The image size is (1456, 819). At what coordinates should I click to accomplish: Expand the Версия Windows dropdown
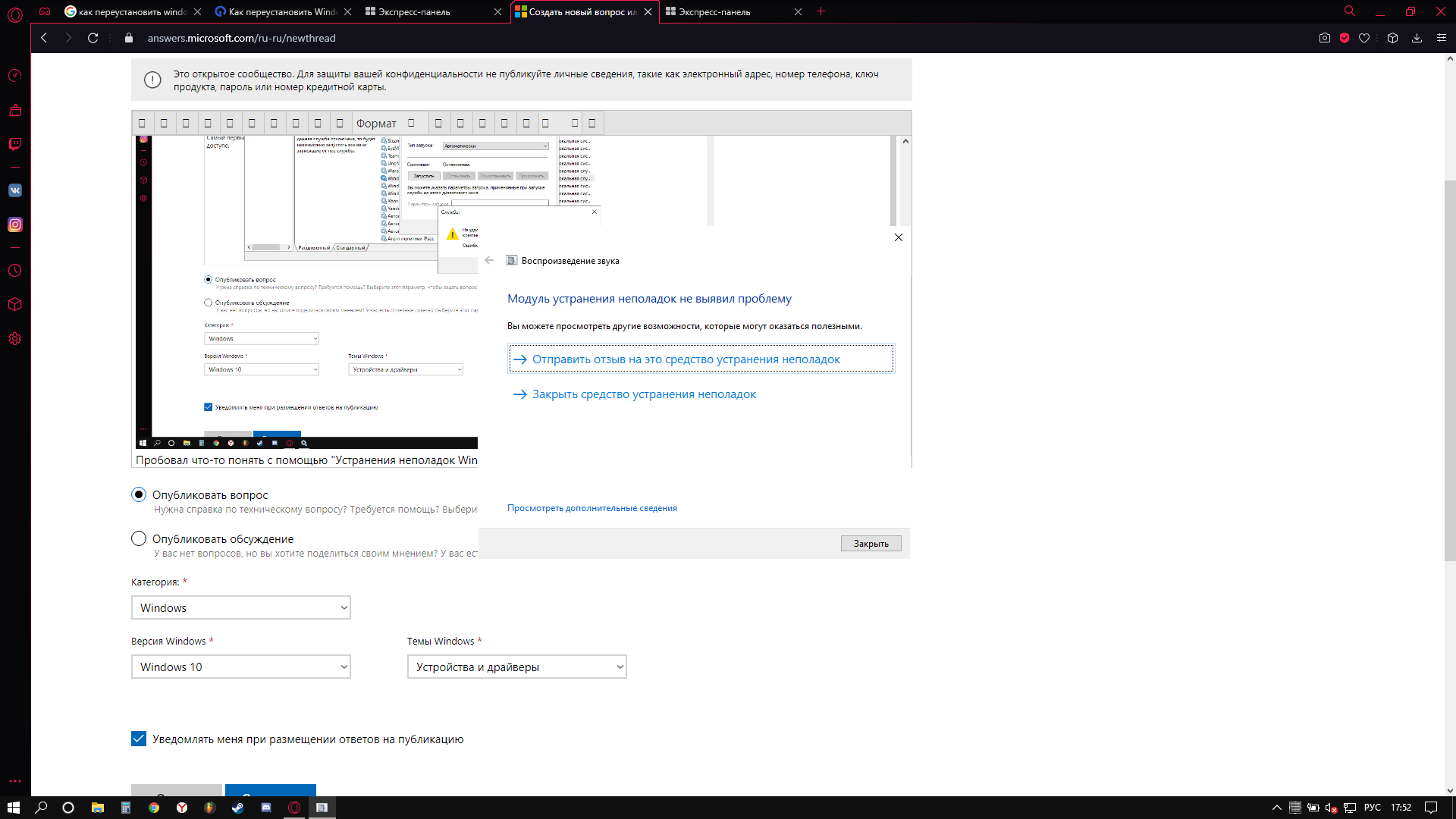[241, 667]
